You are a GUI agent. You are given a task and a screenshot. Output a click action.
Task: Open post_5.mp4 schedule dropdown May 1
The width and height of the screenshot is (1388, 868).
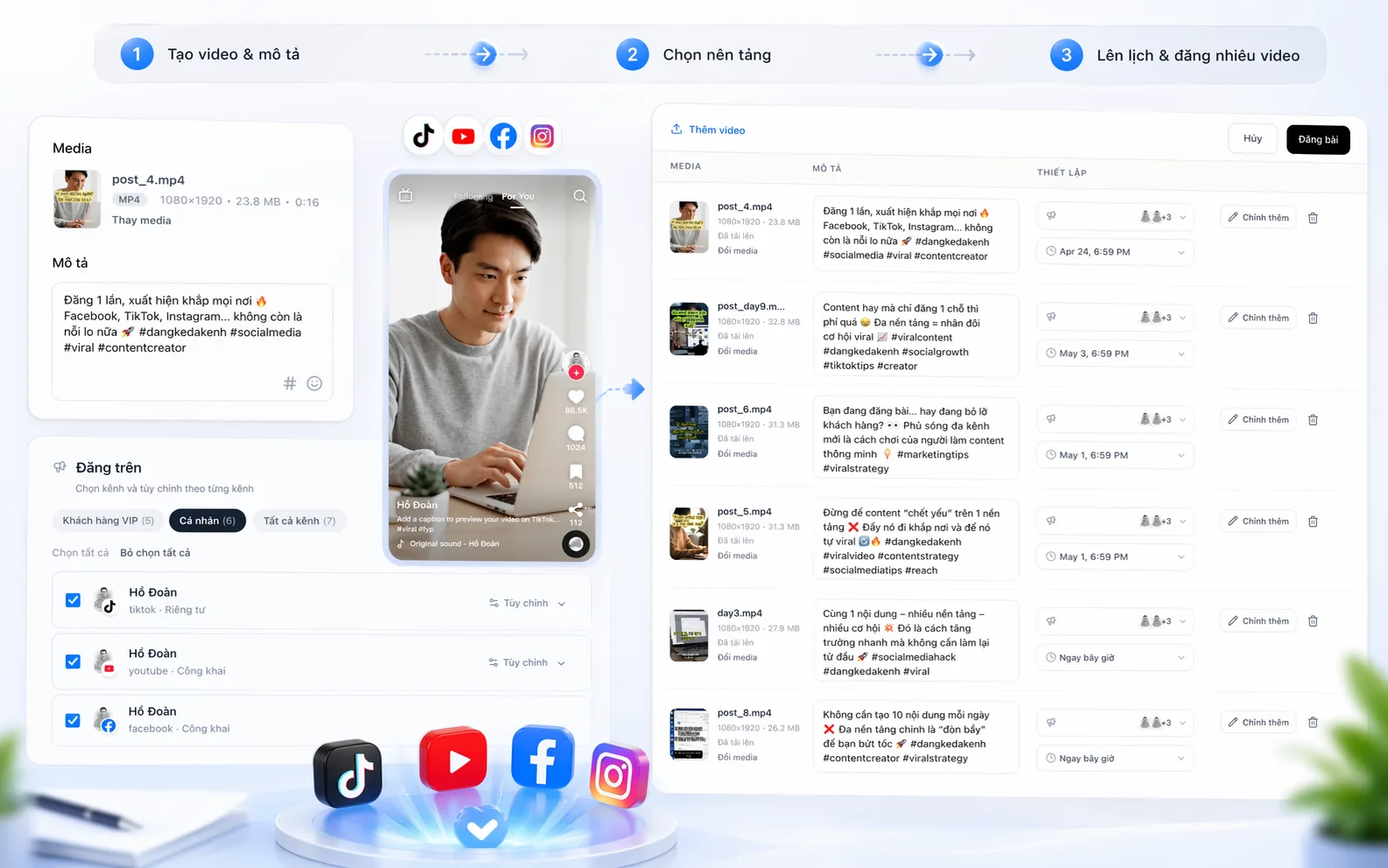point(1115,556)
